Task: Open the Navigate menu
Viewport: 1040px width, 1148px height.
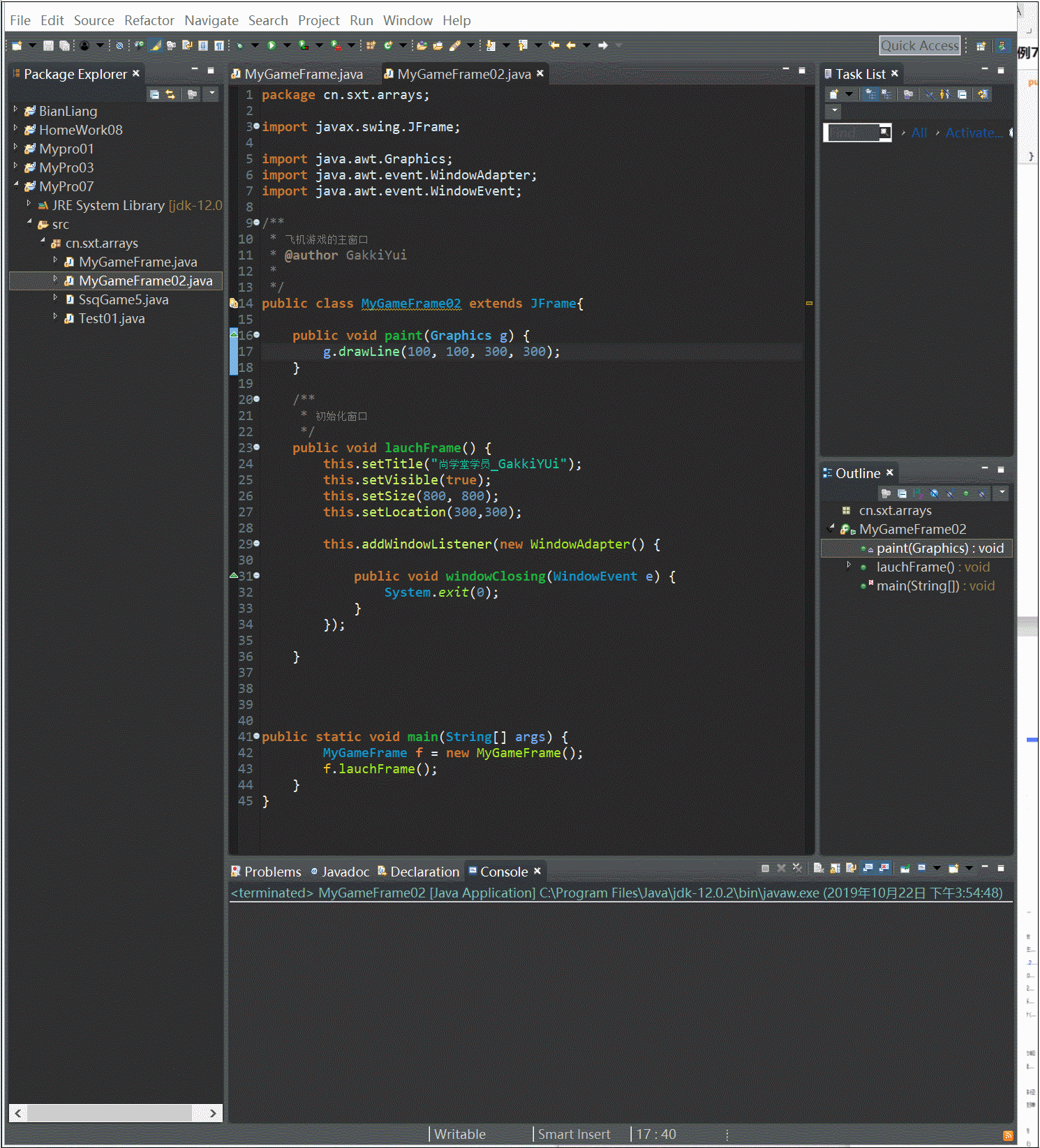Action: pyautogui.click(x=211, y=20)
